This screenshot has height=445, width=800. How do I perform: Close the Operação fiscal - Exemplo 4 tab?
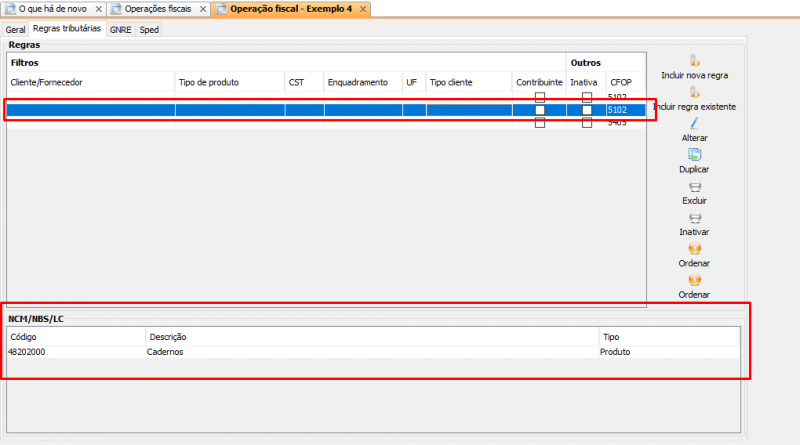363,9
